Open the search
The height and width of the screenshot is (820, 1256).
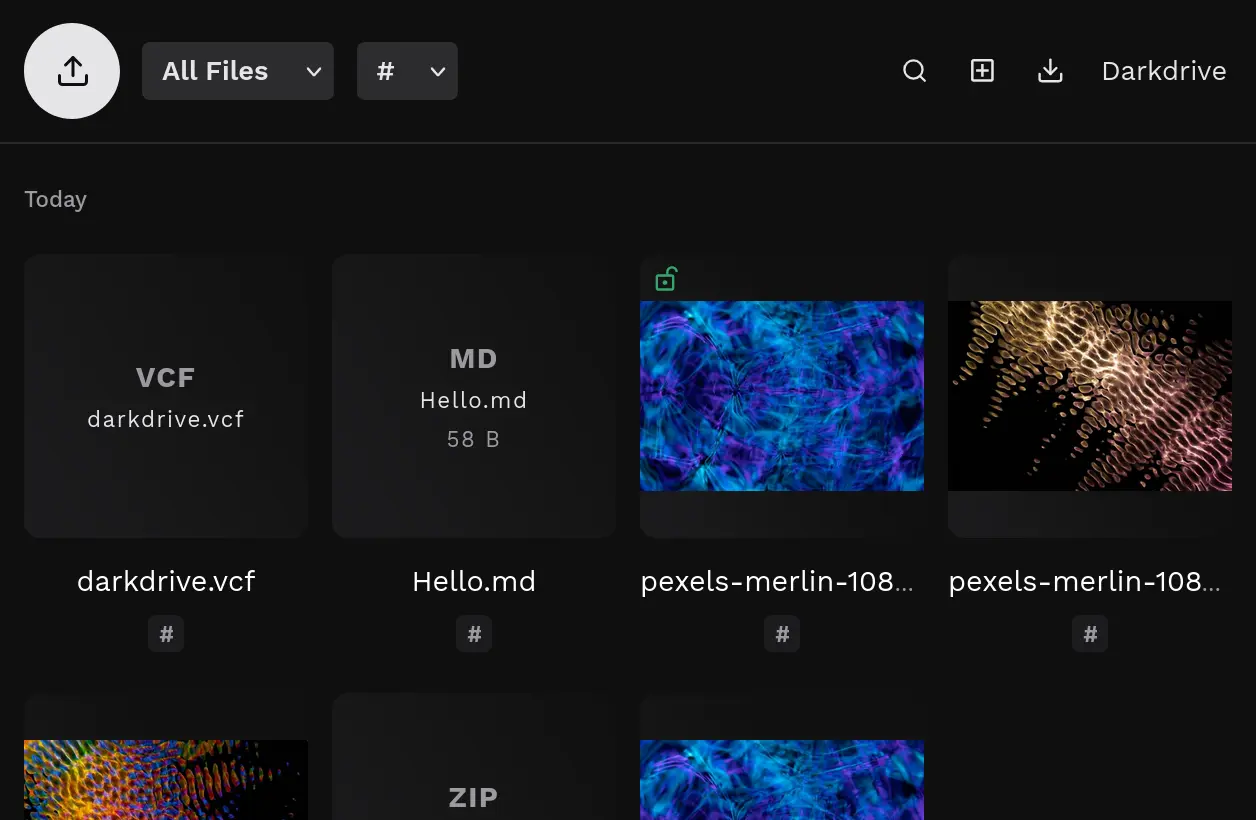914,70
